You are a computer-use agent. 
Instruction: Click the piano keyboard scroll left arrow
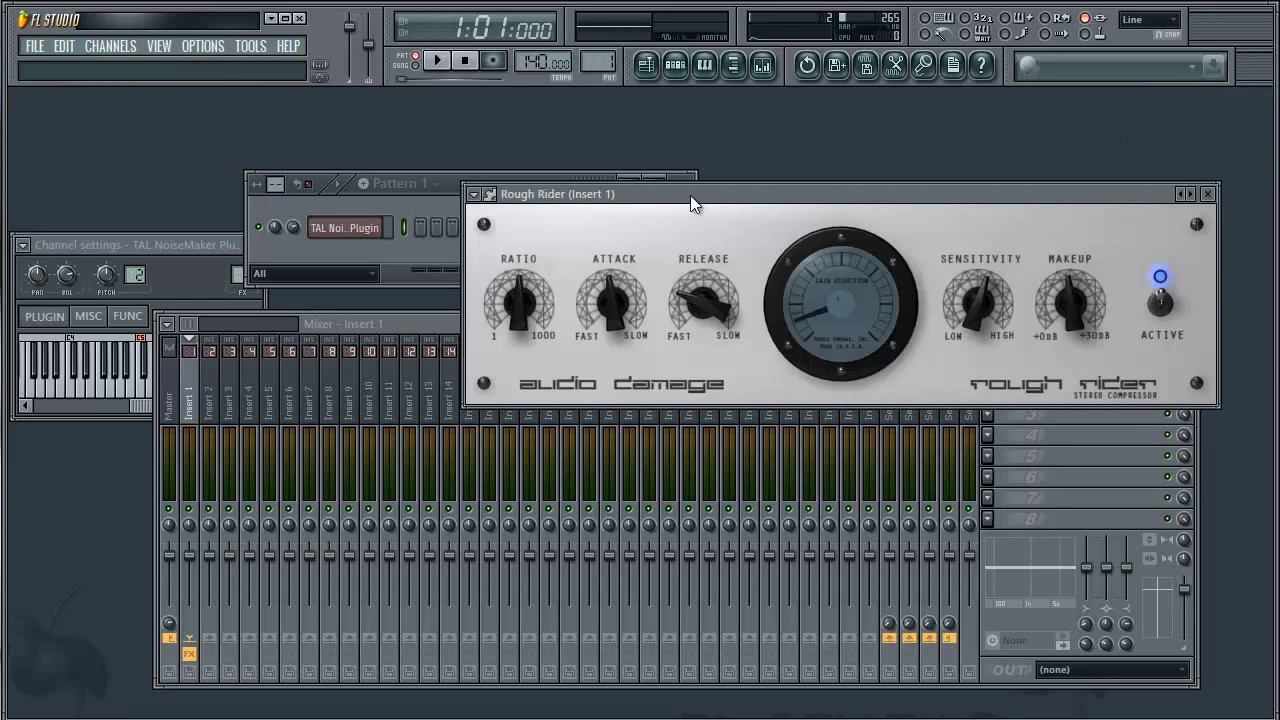click(26, 406)
